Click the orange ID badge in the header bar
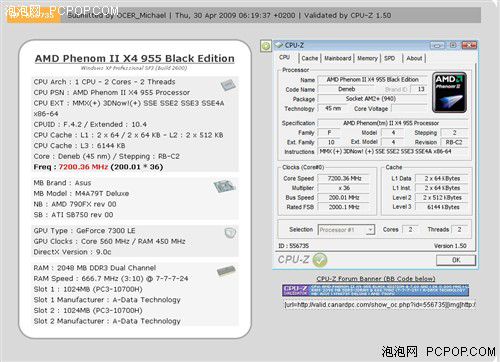 34,15
